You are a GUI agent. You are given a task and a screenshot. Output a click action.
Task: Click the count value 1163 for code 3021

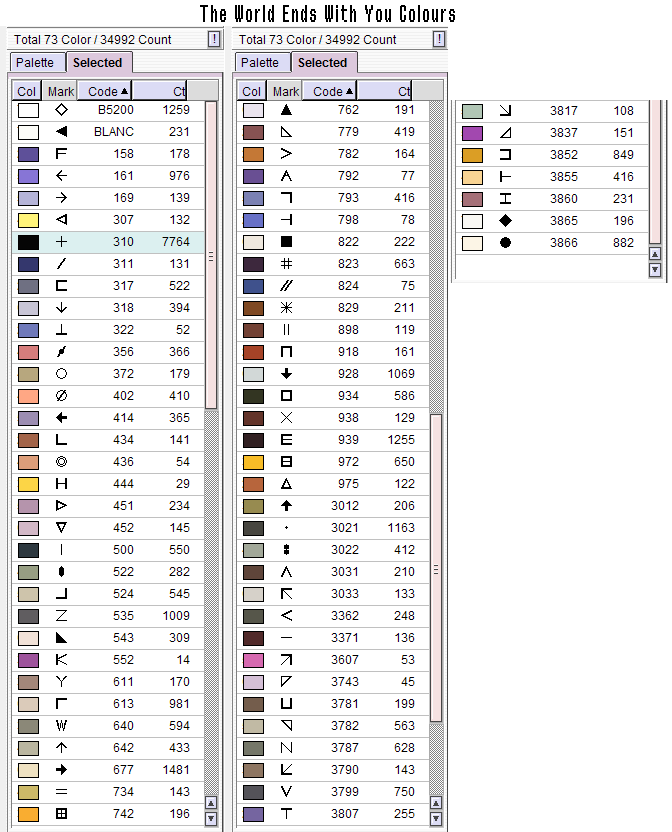pyautogui.click(x=401, y=528)
